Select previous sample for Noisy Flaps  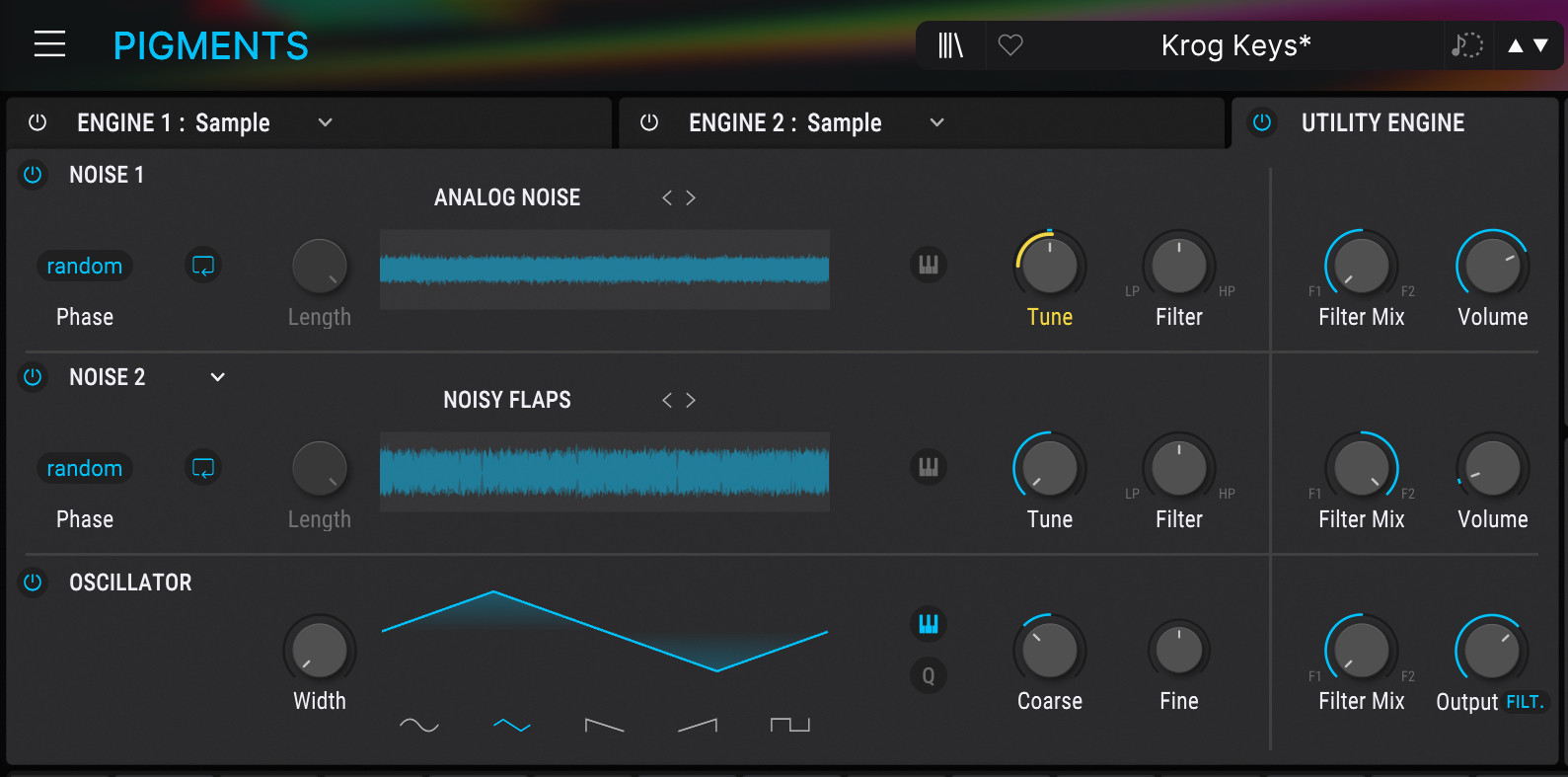click(x=667, y=400)
